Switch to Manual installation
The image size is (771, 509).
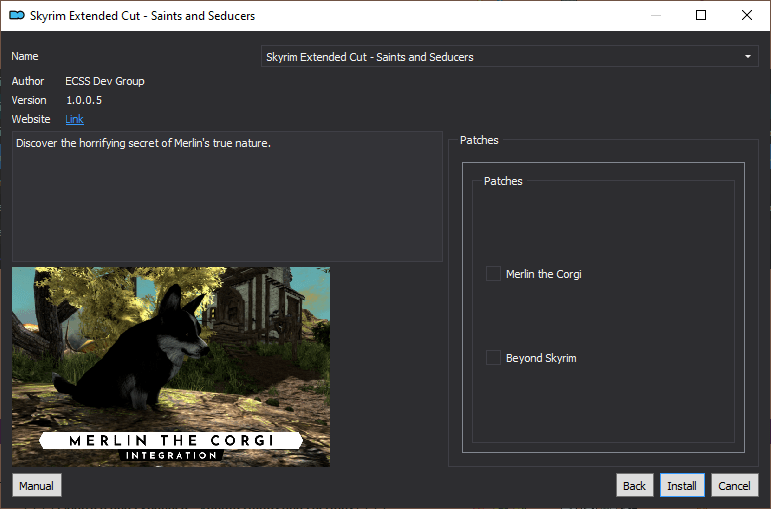click(x=36, y=486)
